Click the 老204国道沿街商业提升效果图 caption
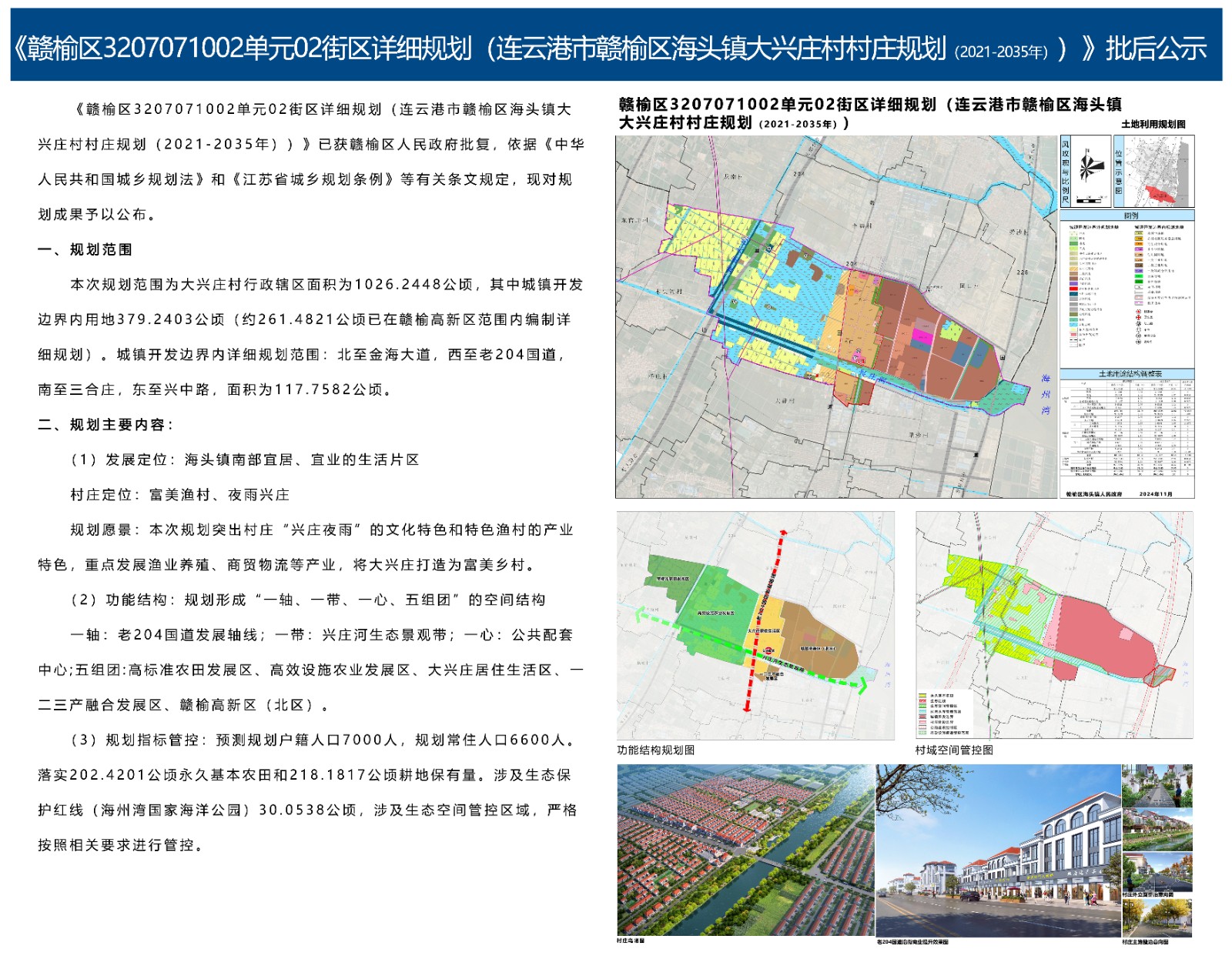Screen dimensions: 1232x979 click(x=913, y=941)
